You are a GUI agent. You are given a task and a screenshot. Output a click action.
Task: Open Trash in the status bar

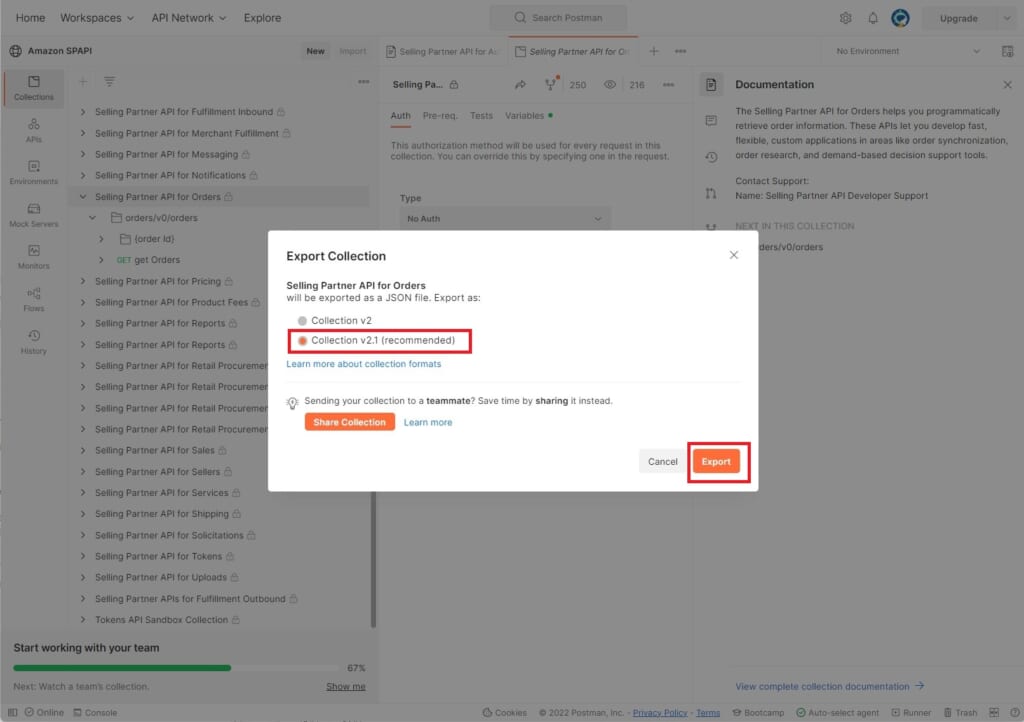click(961, 712)
